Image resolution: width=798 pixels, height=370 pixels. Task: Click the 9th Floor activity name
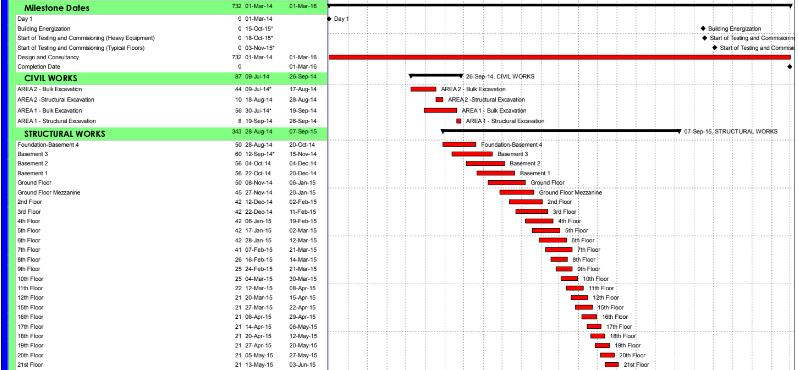[28, 269]
